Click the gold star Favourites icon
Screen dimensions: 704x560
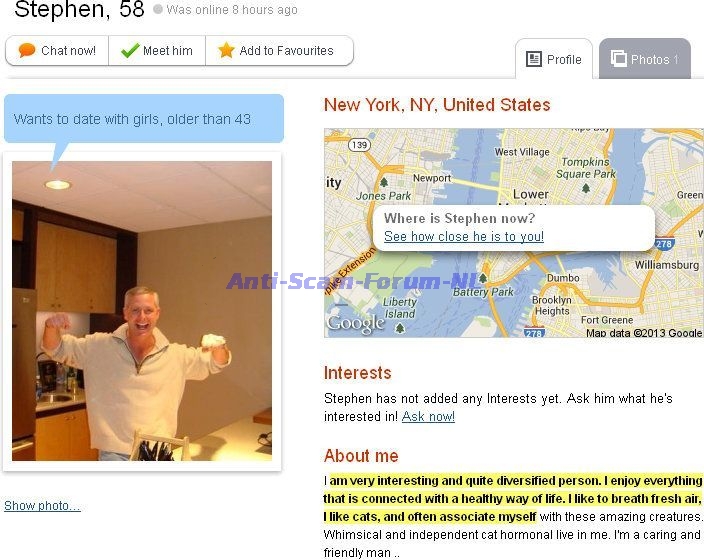(x=226, y=50)
